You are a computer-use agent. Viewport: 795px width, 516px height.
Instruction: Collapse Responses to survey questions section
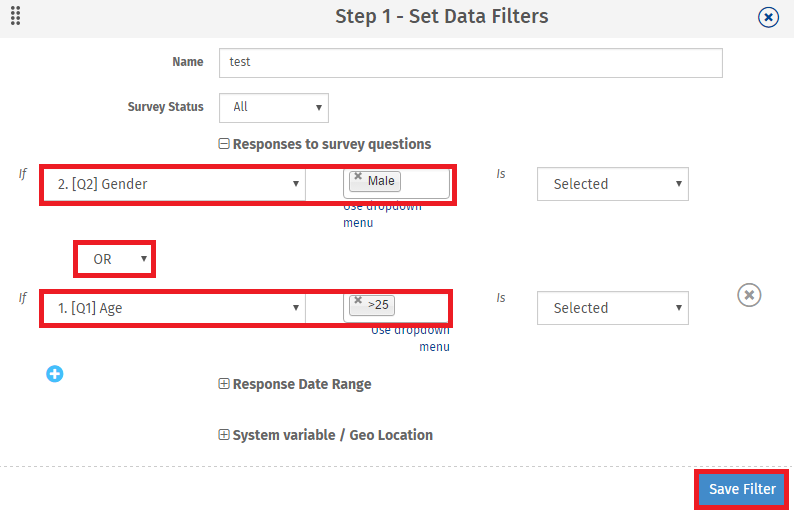224,144
